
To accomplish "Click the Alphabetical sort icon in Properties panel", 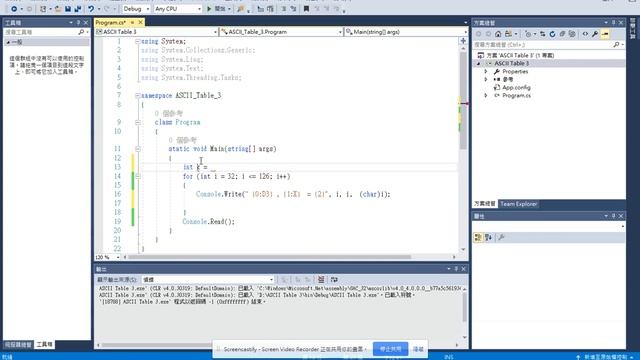I will [x=488, y=237].
